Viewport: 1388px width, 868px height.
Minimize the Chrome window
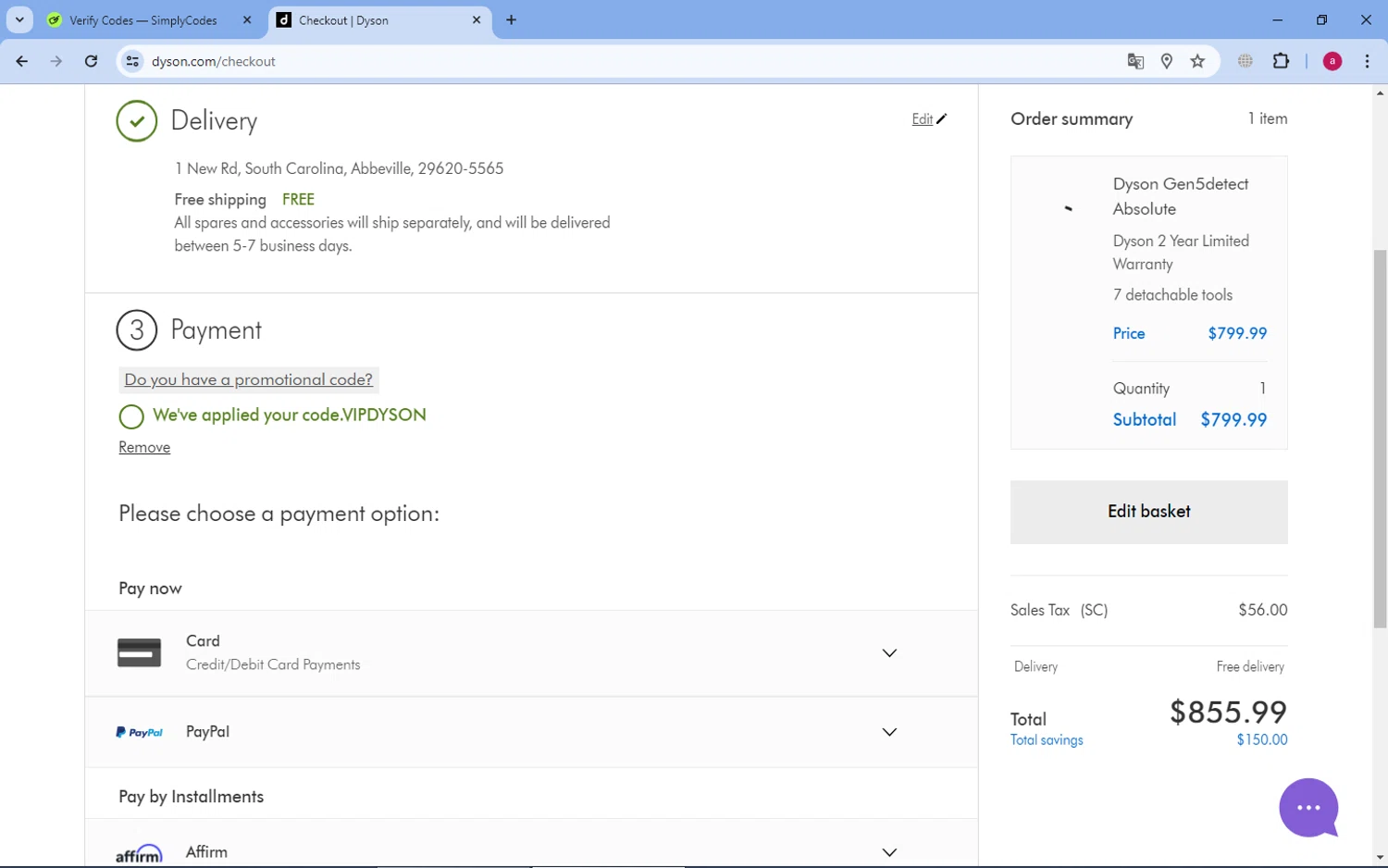(x=1278, y=19)
